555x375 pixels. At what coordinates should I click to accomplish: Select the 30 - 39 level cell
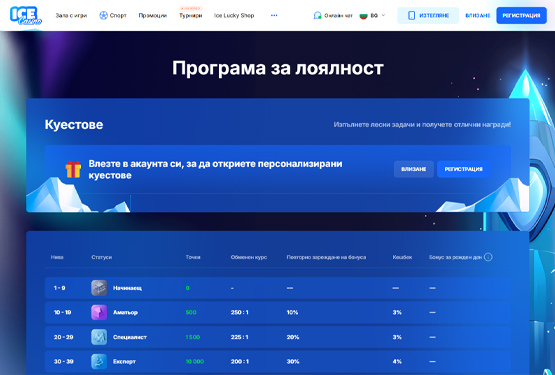click(63, 361)
